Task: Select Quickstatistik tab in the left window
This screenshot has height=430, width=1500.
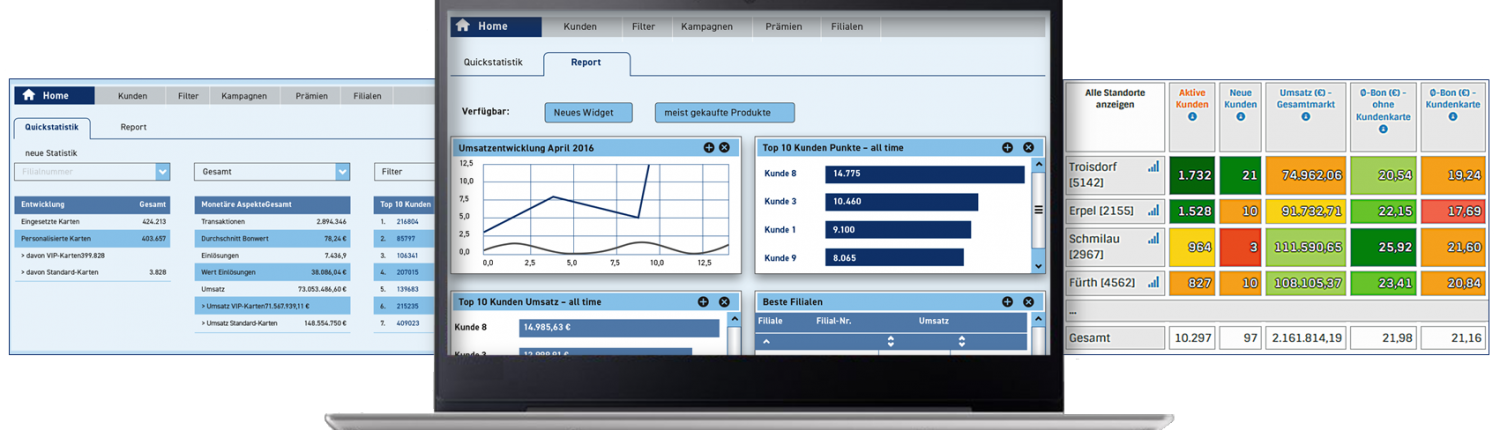Action: [x=52, y=128]
